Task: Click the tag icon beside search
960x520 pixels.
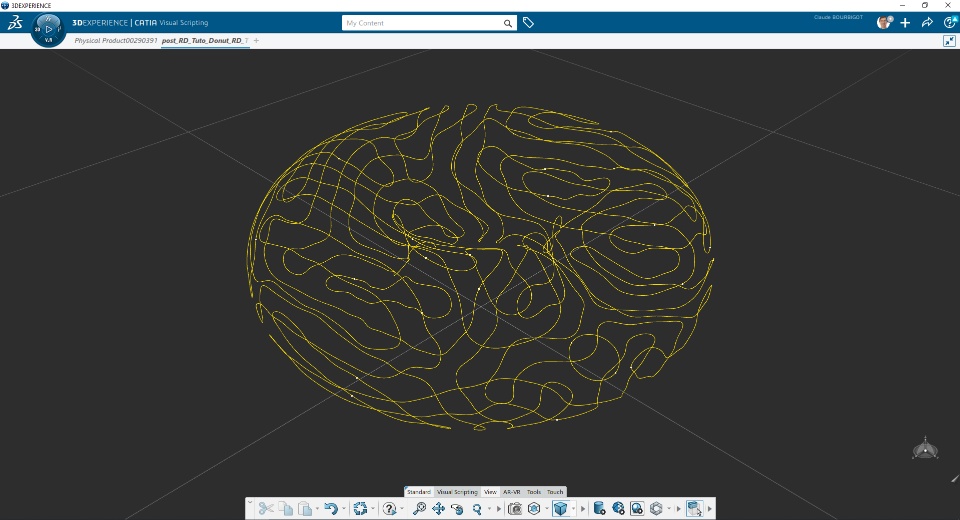Action: coord(528,23)
